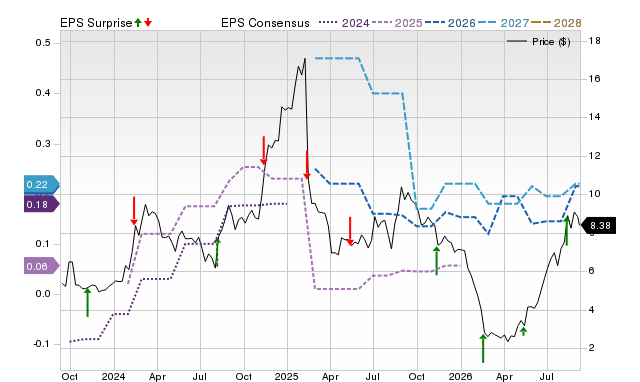The width and height of the screenshot is (640, 382).
Task: Click the 4 label on the price axis
Action: pos(592,310)
